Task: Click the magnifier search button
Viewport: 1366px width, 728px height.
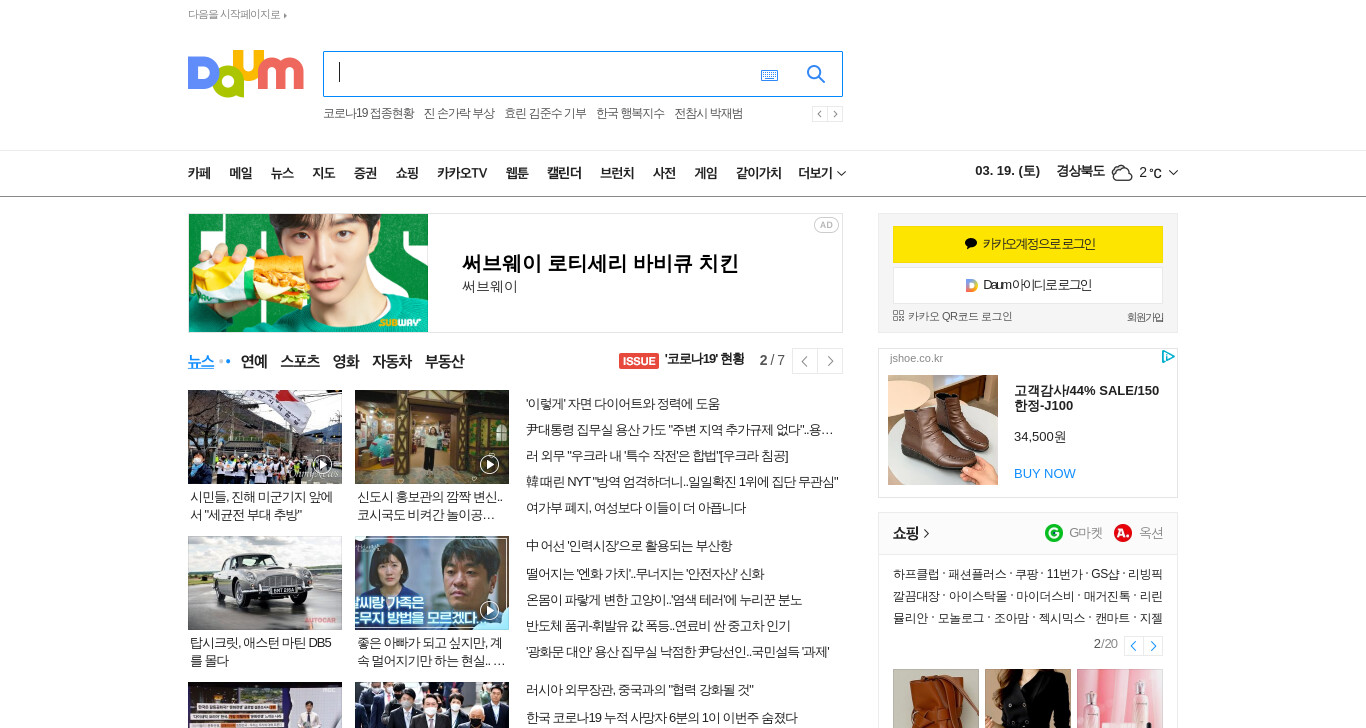Action: tap(816, 74)
